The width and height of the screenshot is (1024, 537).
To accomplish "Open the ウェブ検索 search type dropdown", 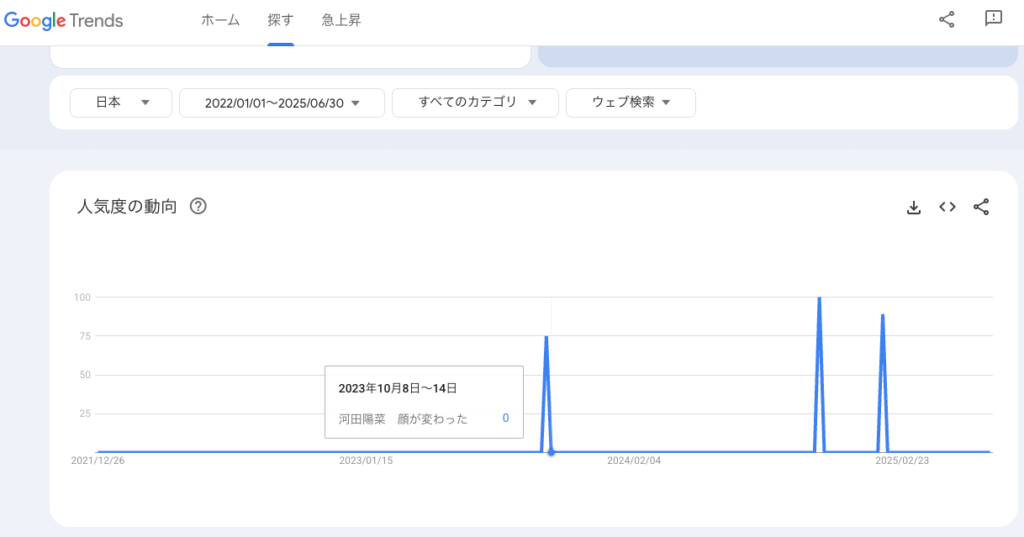I will [x=630, y=102].
